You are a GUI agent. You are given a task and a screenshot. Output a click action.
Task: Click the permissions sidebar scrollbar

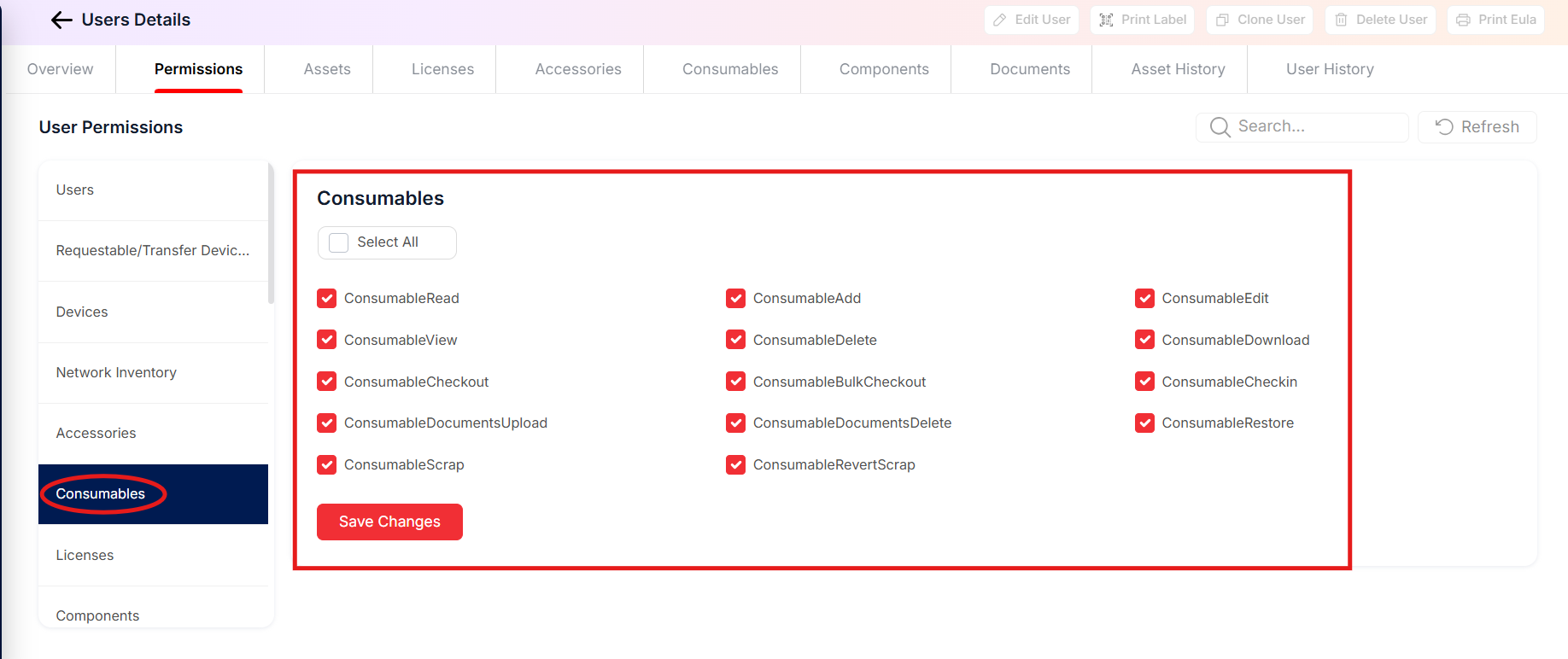[x=272, y=234]
